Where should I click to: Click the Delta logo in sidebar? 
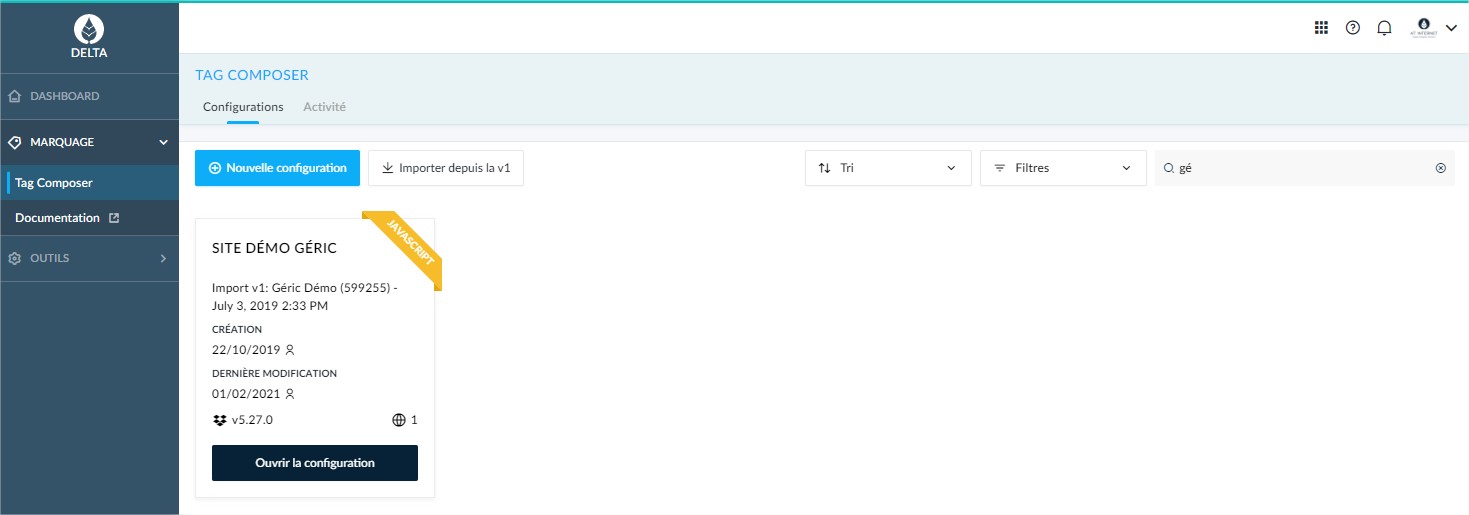89,37
